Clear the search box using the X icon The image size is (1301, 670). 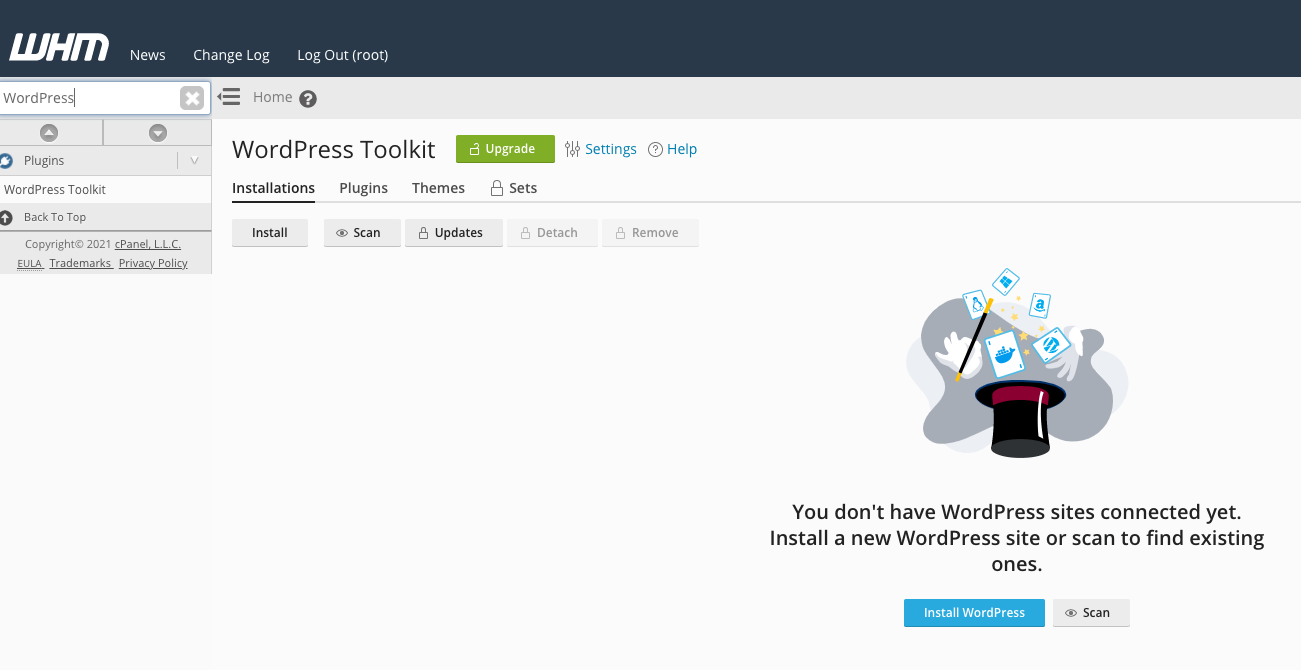click(191, 97)
